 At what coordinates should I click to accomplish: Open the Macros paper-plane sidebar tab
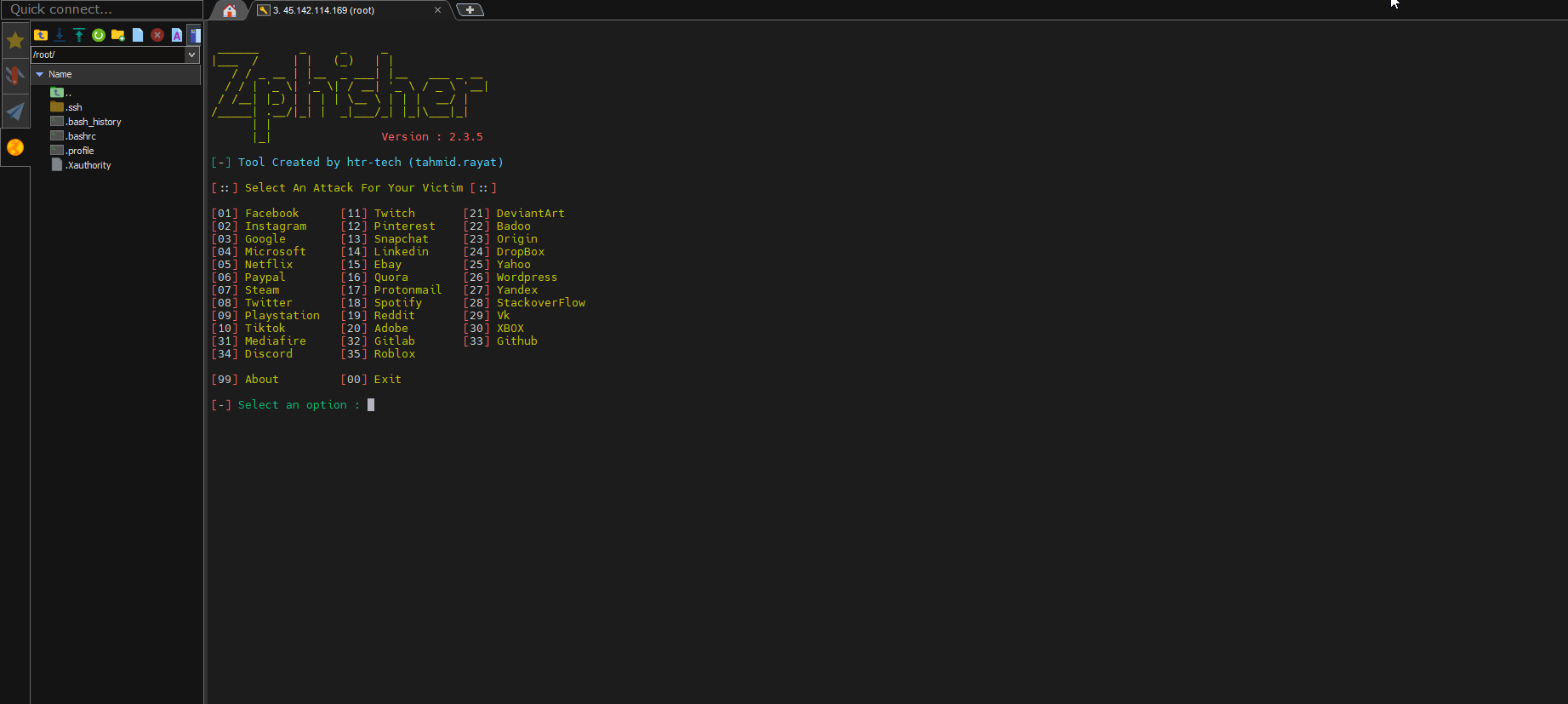coord(15,112)
